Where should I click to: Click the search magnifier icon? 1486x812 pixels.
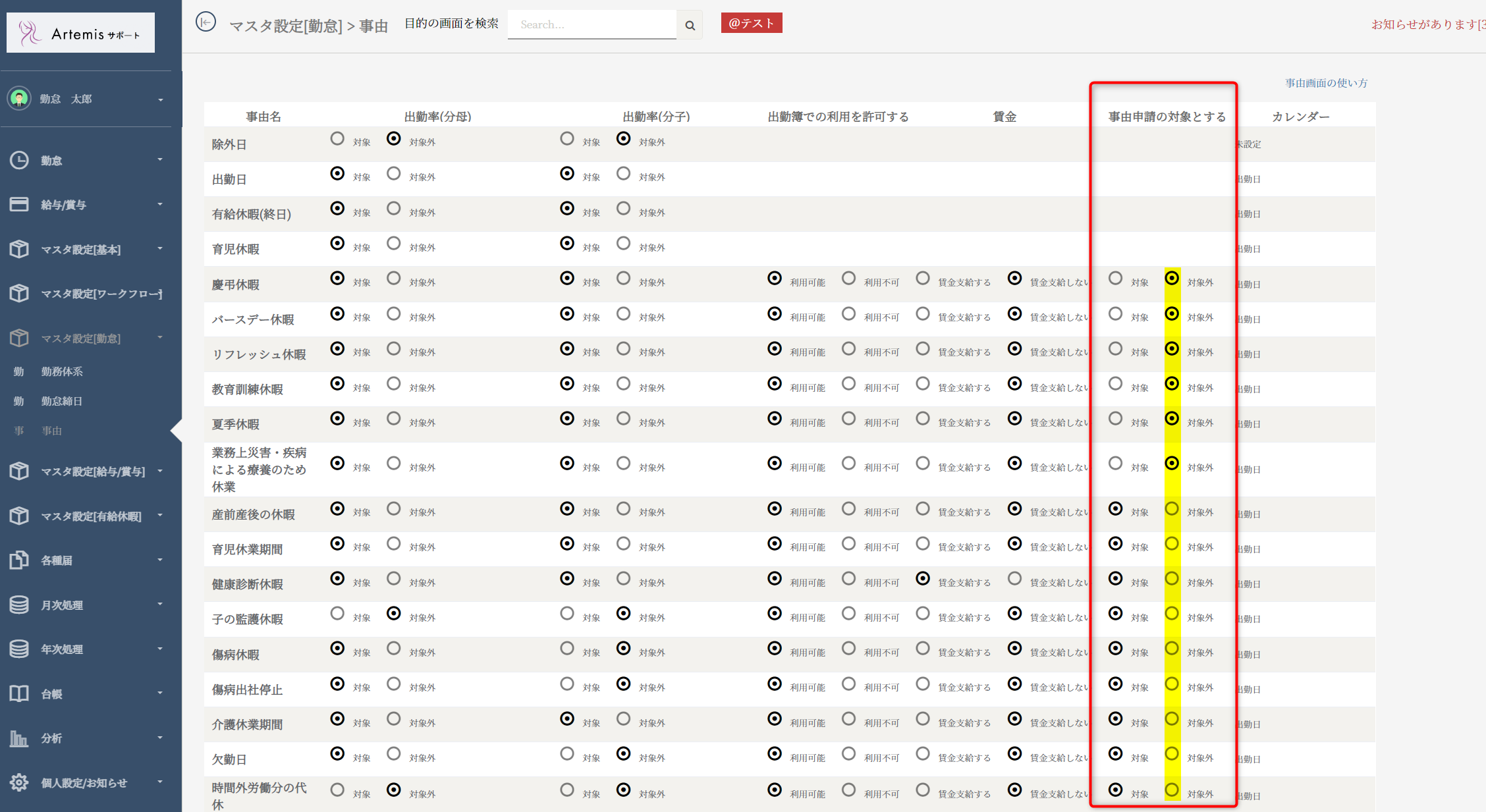(690, 25)
